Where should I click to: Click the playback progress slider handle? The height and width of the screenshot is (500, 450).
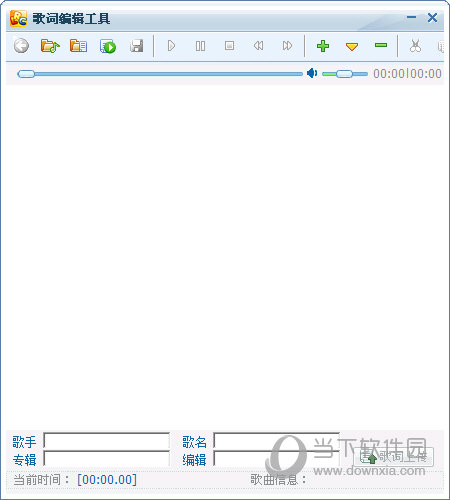(26, 74)
